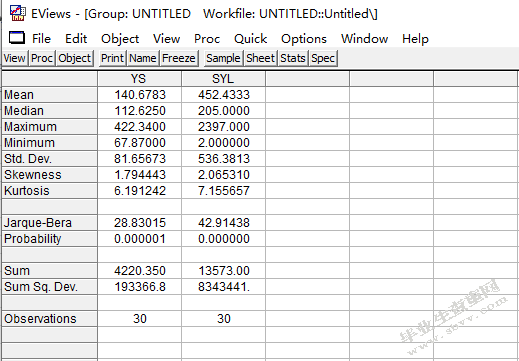Click the Proc toolbar button
This screenshot has height=361, width=519.
pyautogui.click(x=42, y=58)
